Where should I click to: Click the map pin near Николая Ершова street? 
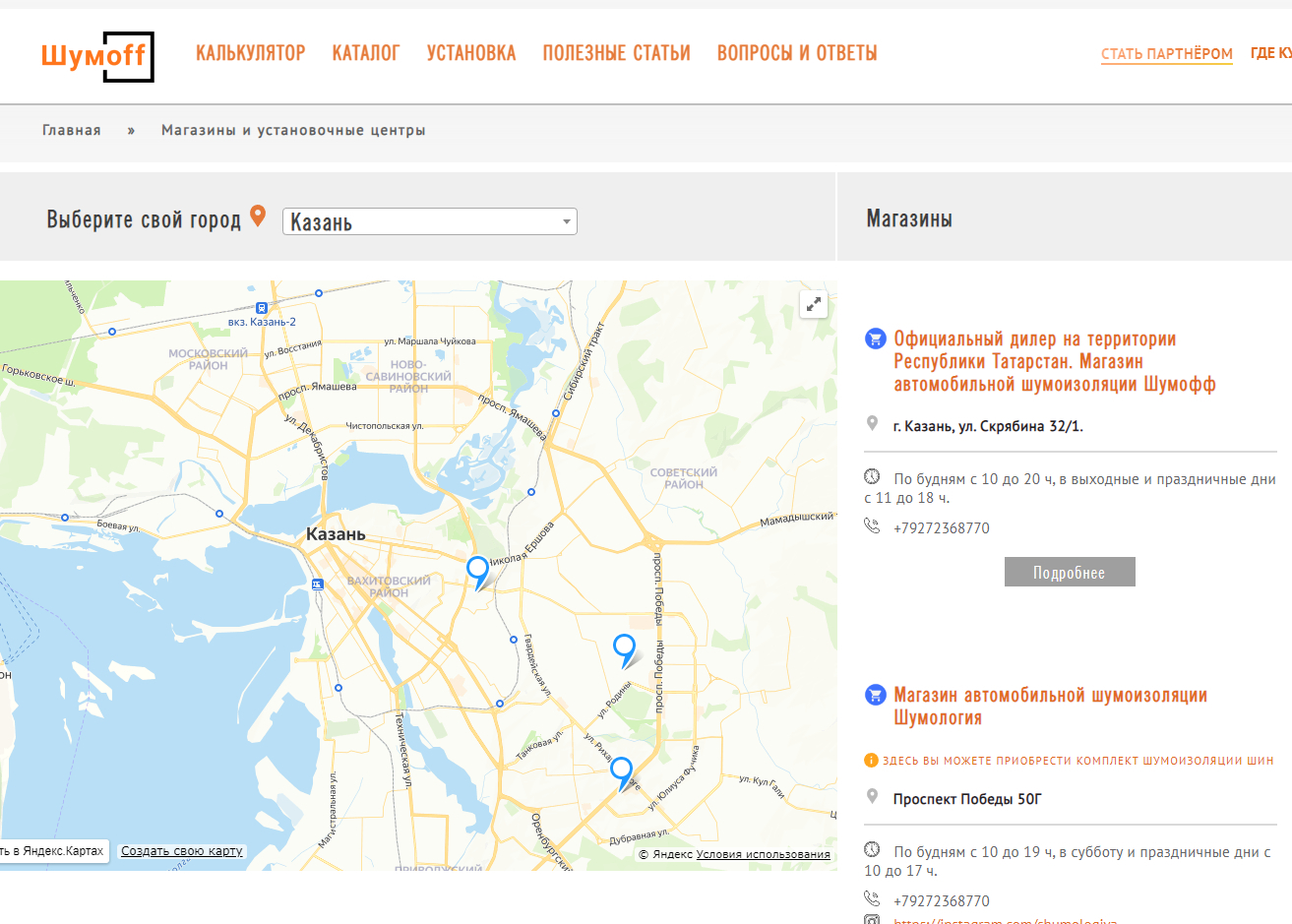click(x=477, y=569)
